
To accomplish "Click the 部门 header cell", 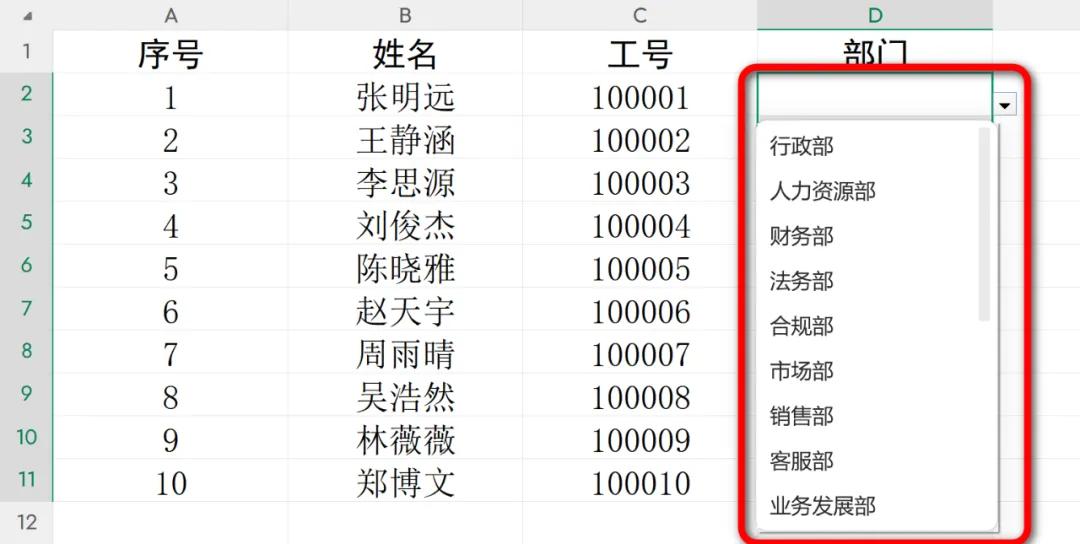I will (x=875, y=52).
